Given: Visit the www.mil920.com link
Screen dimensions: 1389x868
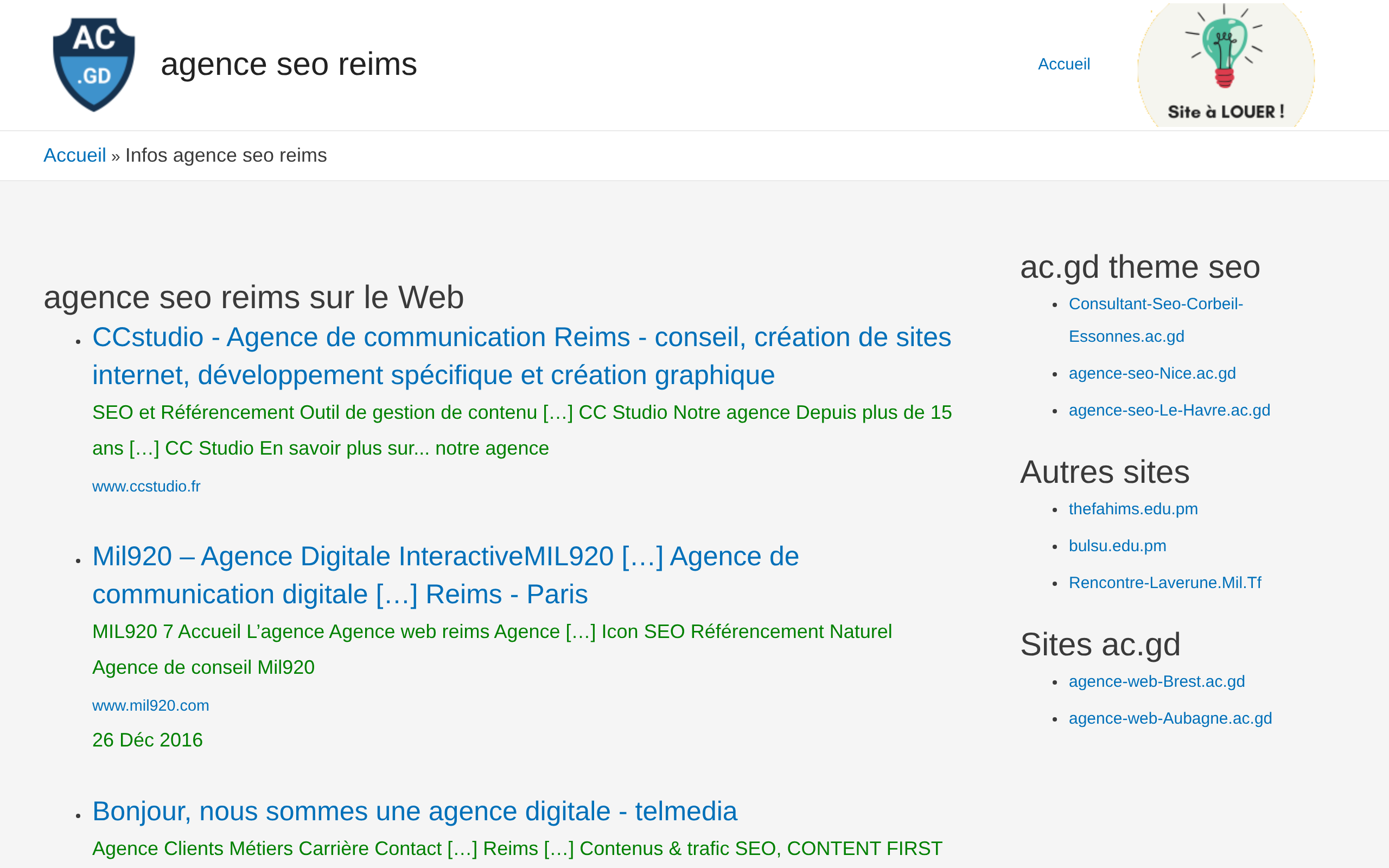Looking at the screenshot, I should point(150,706).
